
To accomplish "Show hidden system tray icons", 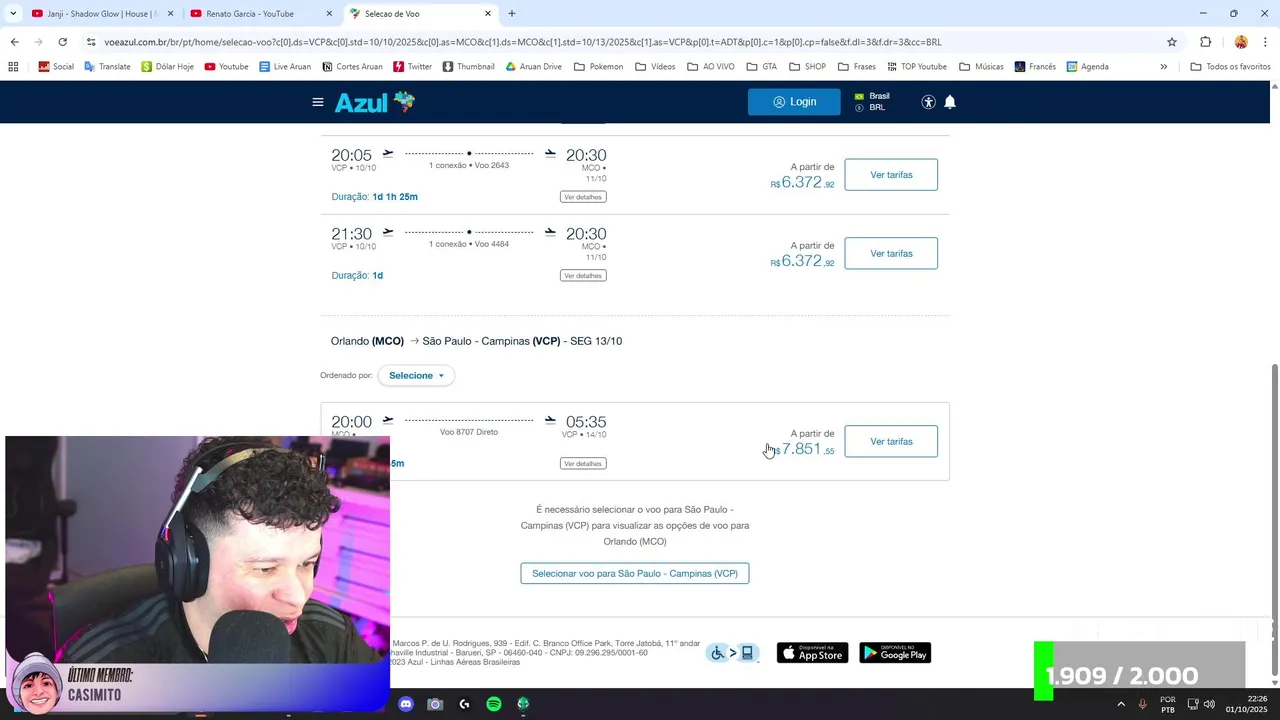I will (x=1120, y=704).
